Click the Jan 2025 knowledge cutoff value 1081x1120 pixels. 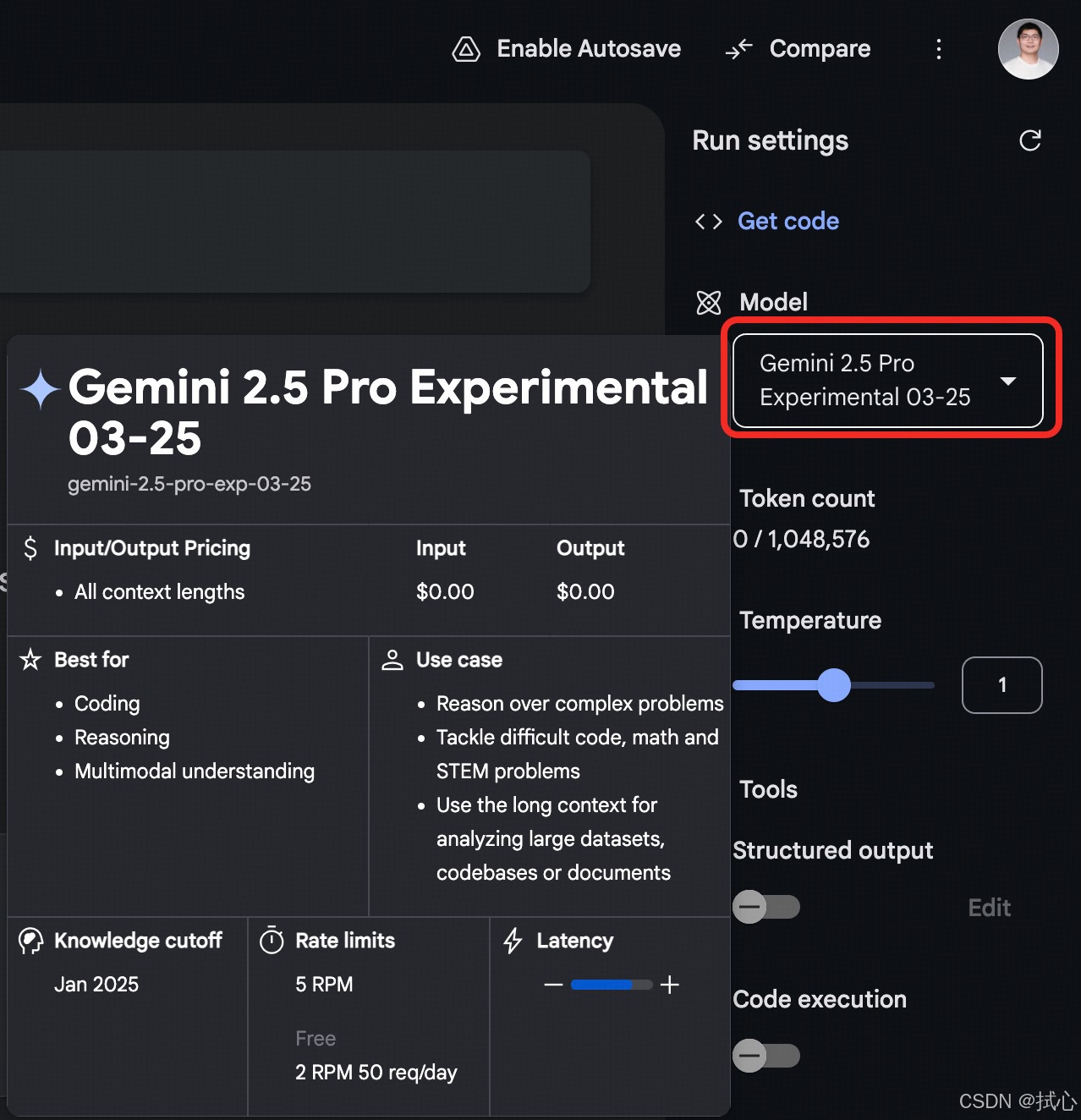click(96, 985)
